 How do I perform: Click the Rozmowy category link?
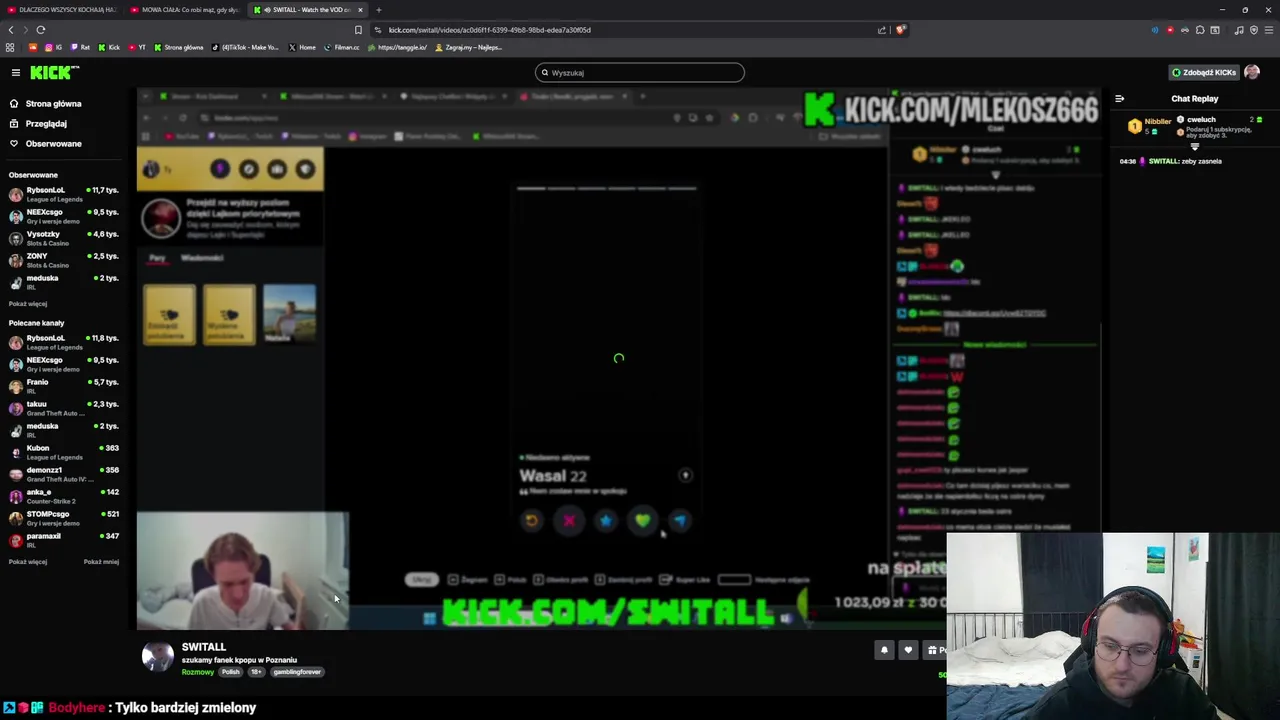[197, 672]
